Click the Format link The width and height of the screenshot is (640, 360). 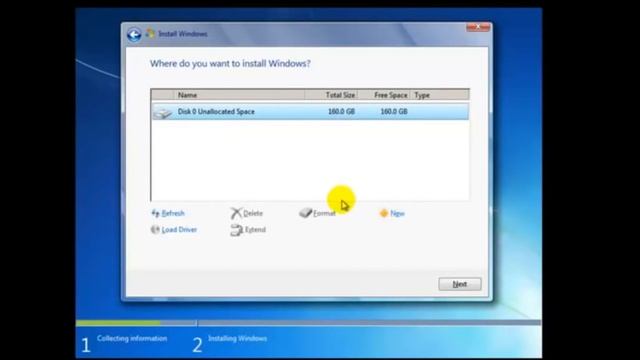point(324,213)
